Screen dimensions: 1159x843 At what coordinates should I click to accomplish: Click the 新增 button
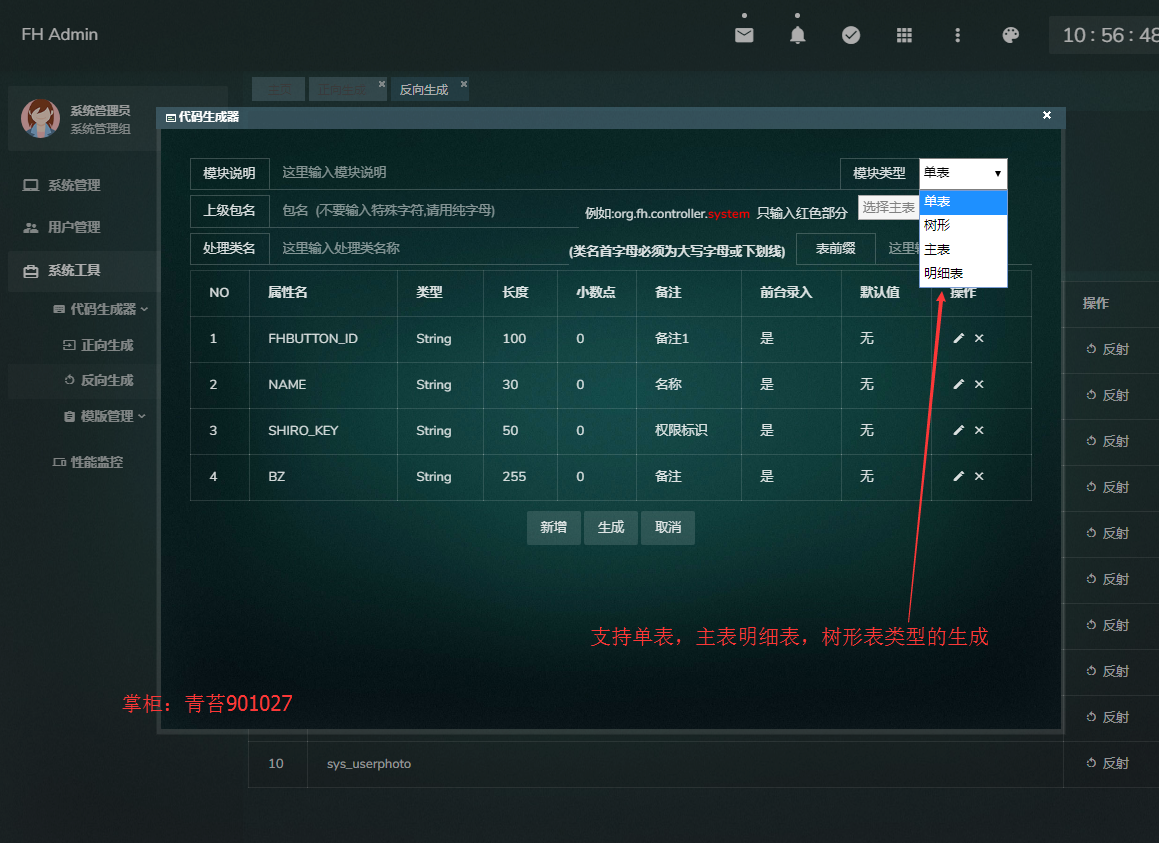pos(554,527)
